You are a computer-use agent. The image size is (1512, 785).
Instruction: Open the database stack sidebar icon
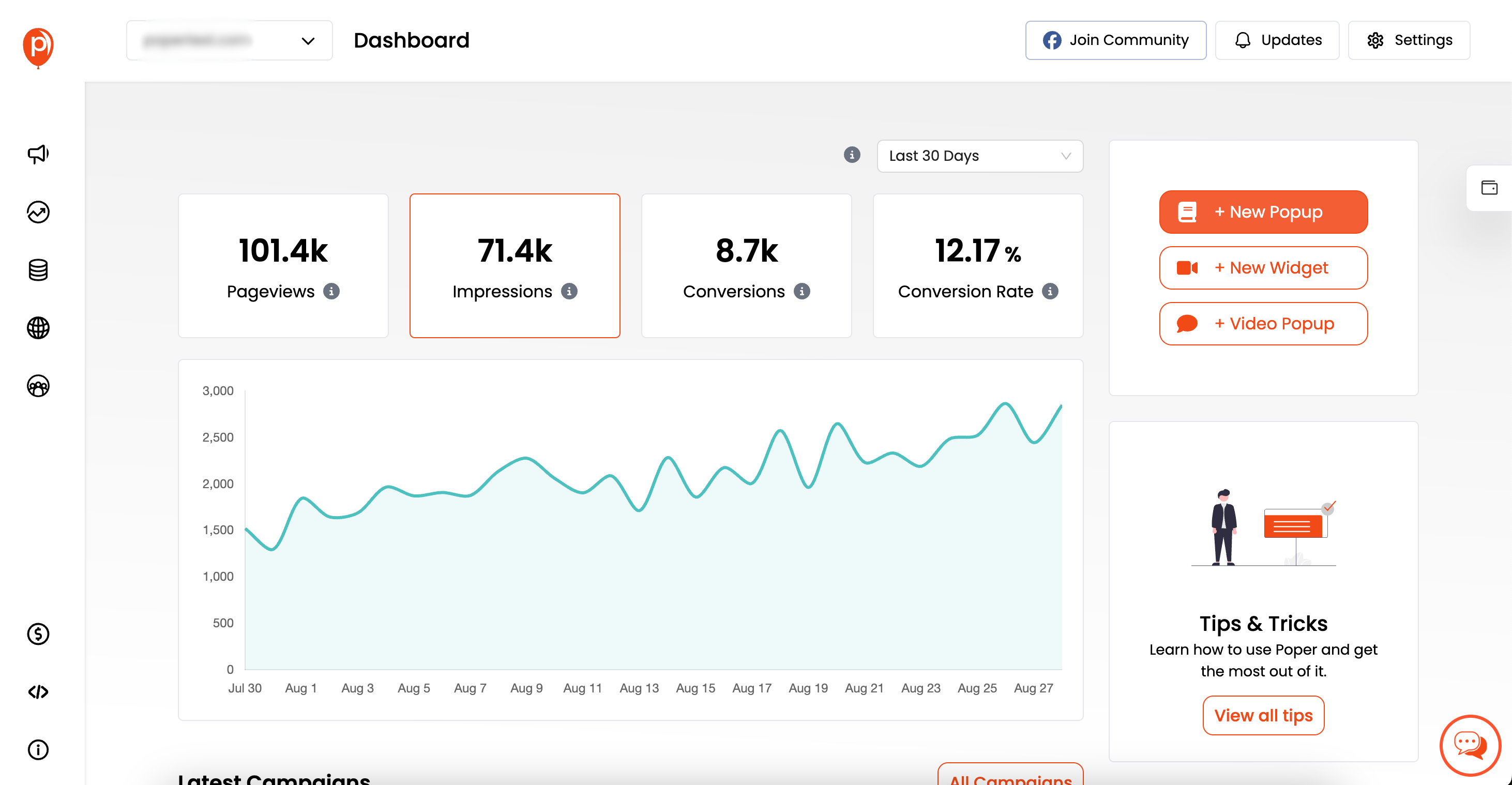click(x=38, y=270)
